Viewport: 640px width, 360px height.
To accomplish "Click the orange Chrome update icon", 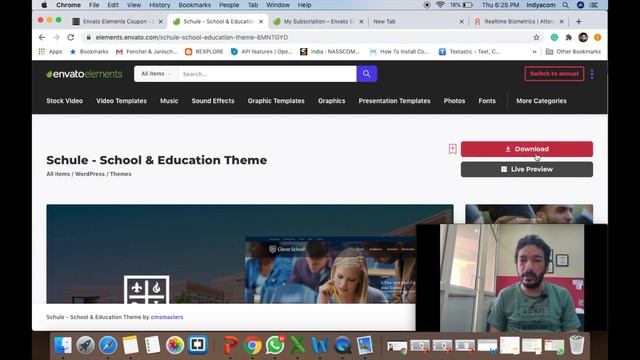I will 598,37.
